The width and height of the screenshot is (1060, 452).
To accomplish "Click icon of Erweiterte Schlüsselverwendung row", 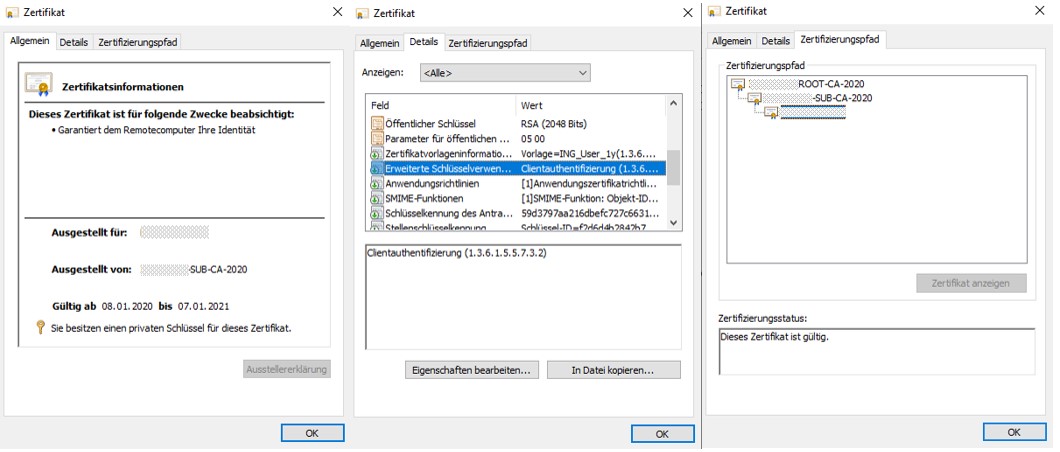I will click(x=377, y=168).
